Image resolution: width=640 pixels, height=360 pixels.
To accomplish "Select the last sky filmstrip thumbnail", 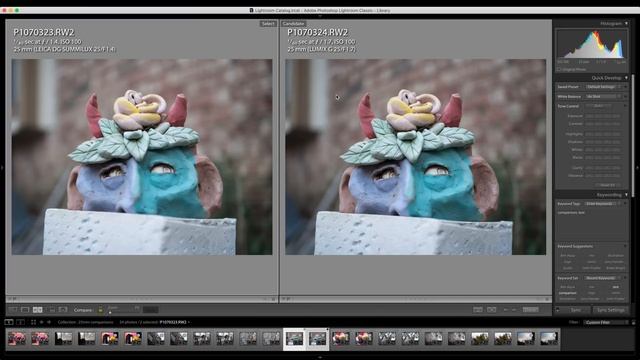I will (x=549, y=338).
